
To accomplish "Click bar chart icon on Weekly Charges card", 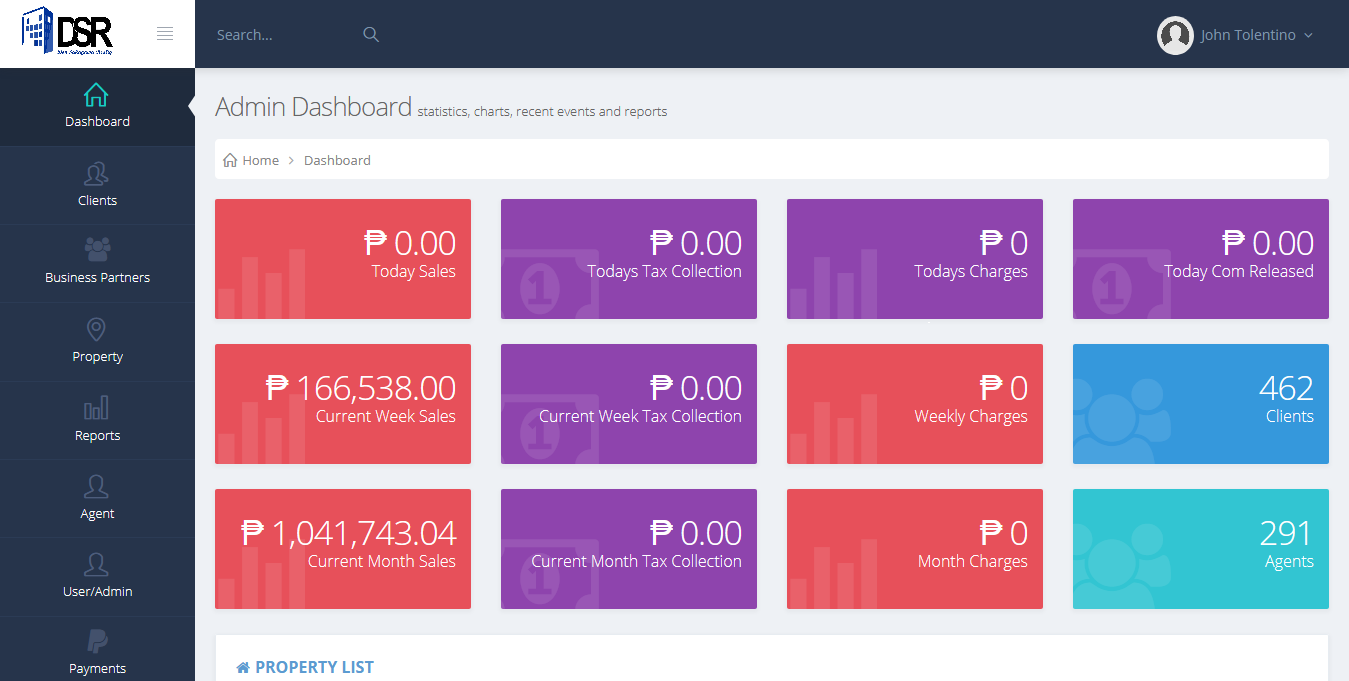I will [x=834, y=429].
